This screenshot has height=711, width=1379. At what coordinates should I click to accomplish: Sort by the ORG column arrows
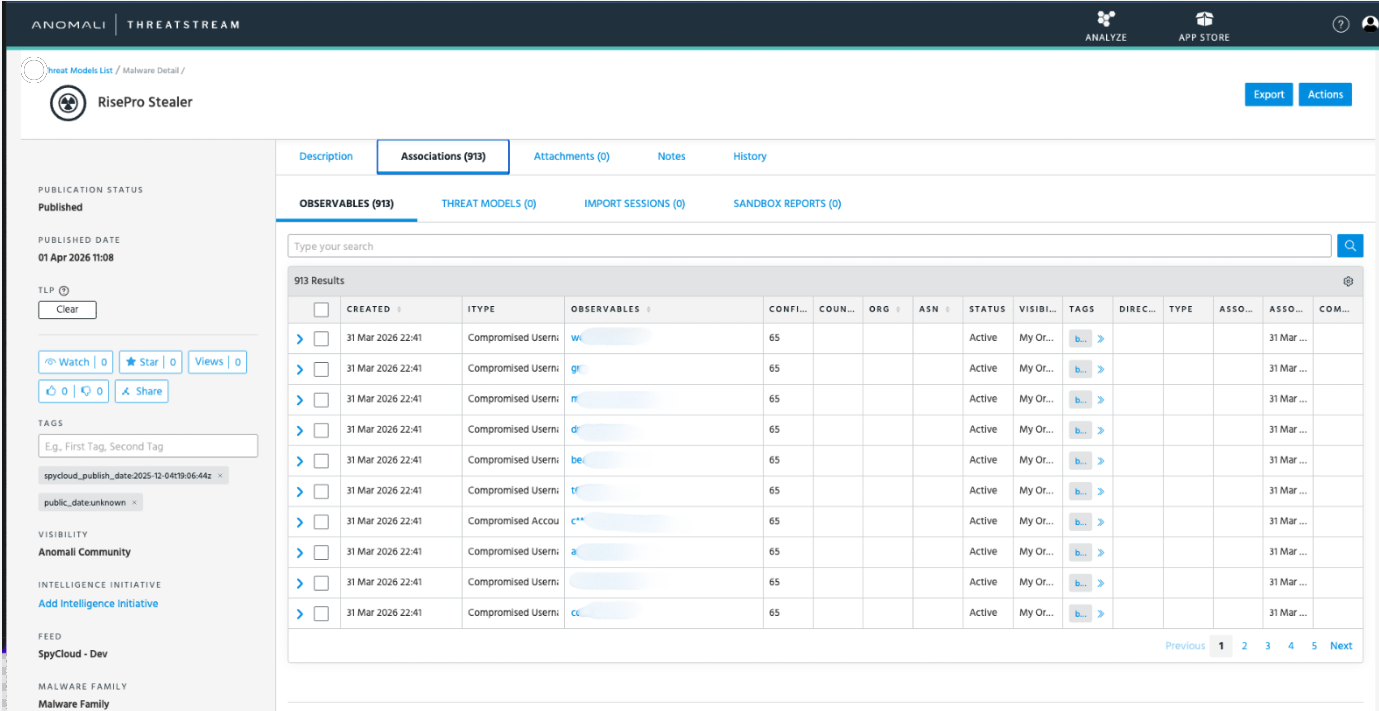coord(898,310)
